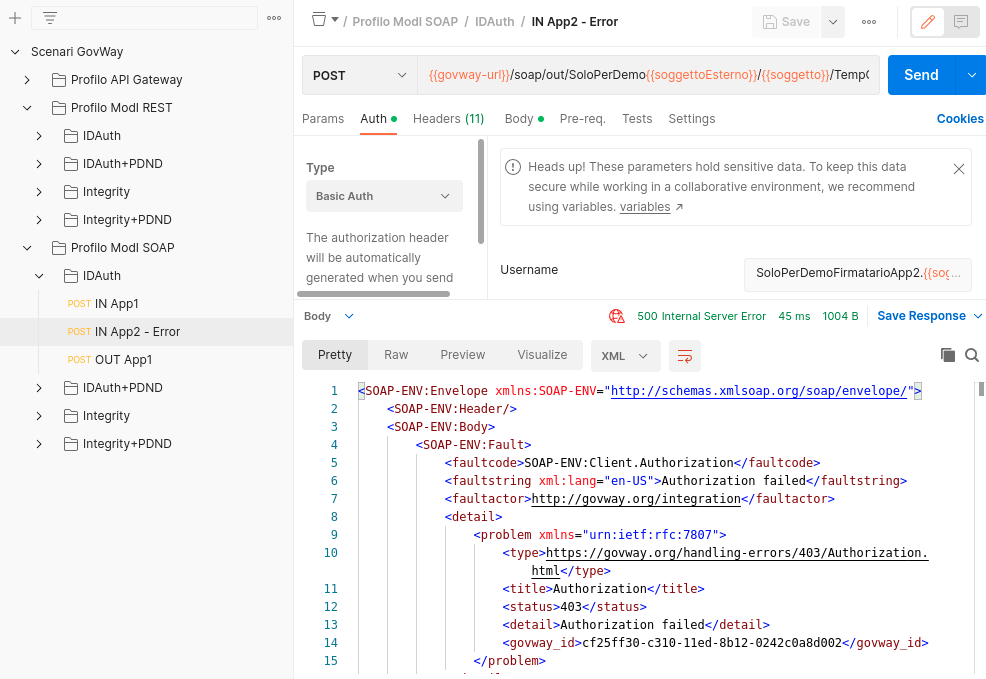Open Save button dropdown arrow
Image resolution: width=986 pixels, height=679 pixels.
[x=833, y=22]
